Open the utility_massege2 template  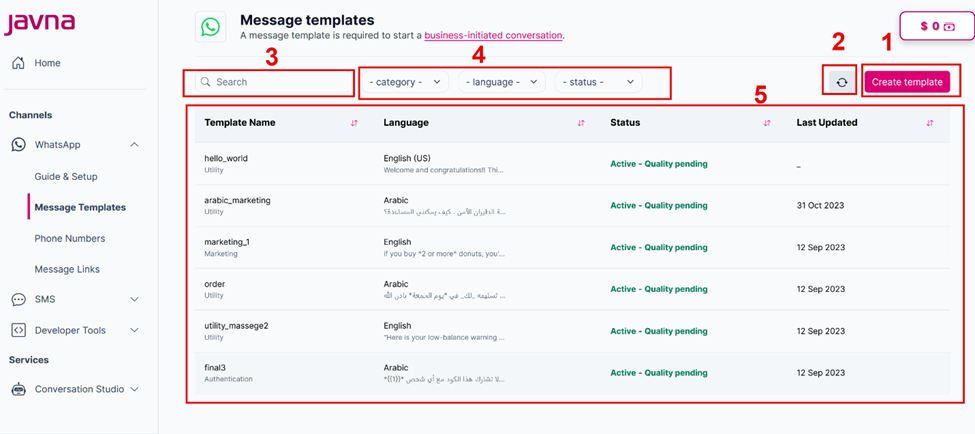tap(236, 326)
